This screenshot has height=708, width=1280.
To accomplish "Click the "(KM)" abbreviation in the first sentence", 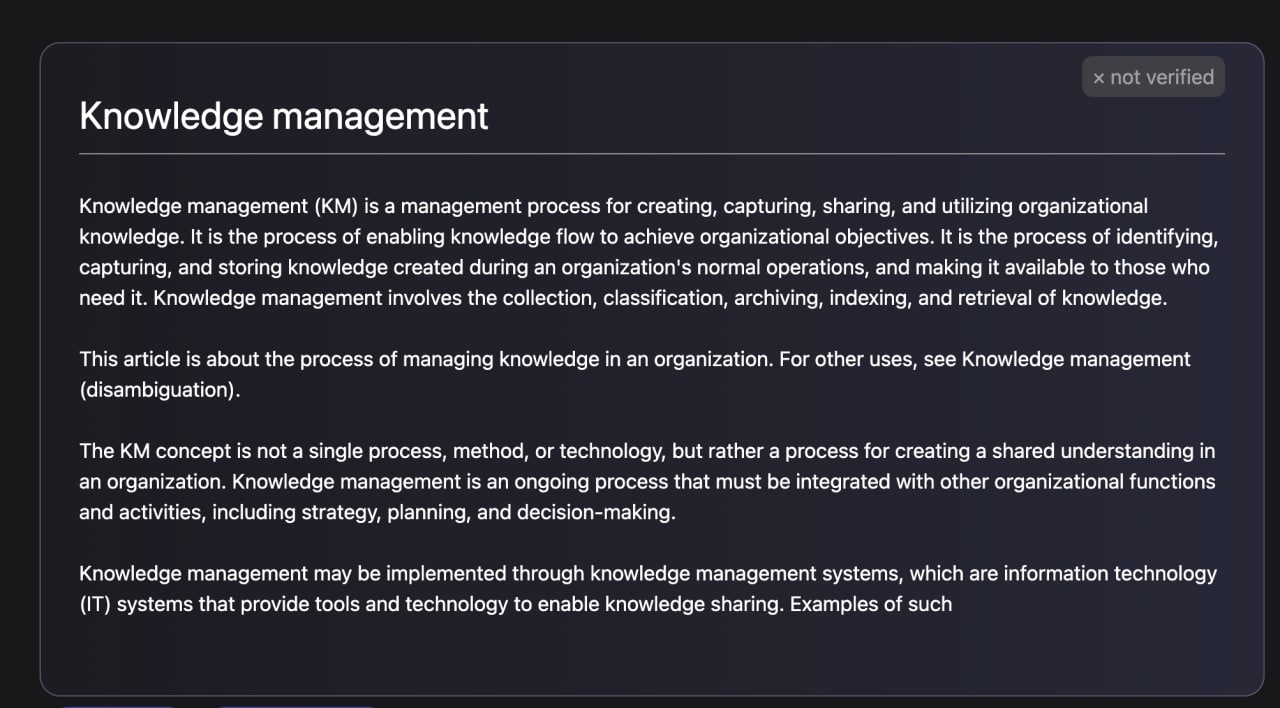I will (335, 206).
